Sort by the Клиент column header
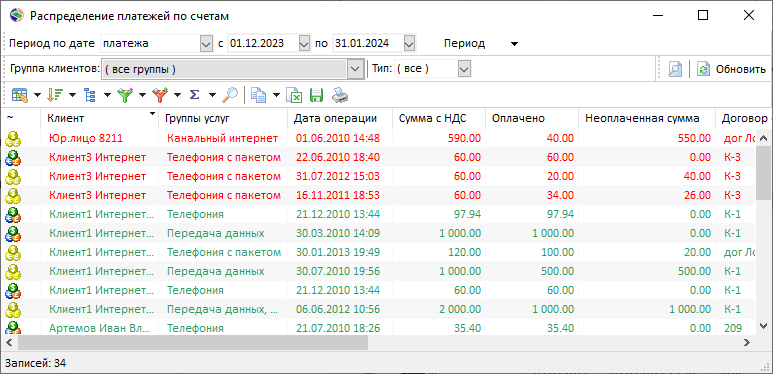The width and height of the screenshot is (773, 374). (x=99, y=118)
